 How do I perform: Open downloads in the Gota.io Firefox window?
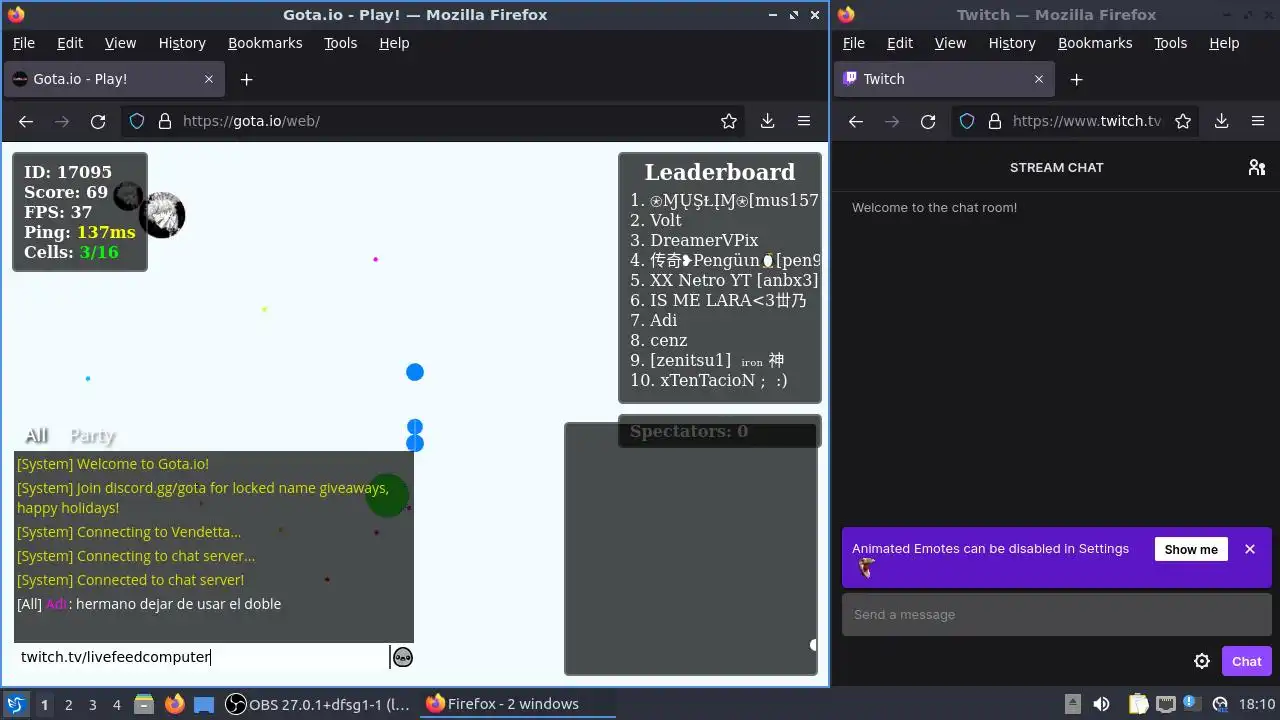pyautogui.click(x=768, y=121)
